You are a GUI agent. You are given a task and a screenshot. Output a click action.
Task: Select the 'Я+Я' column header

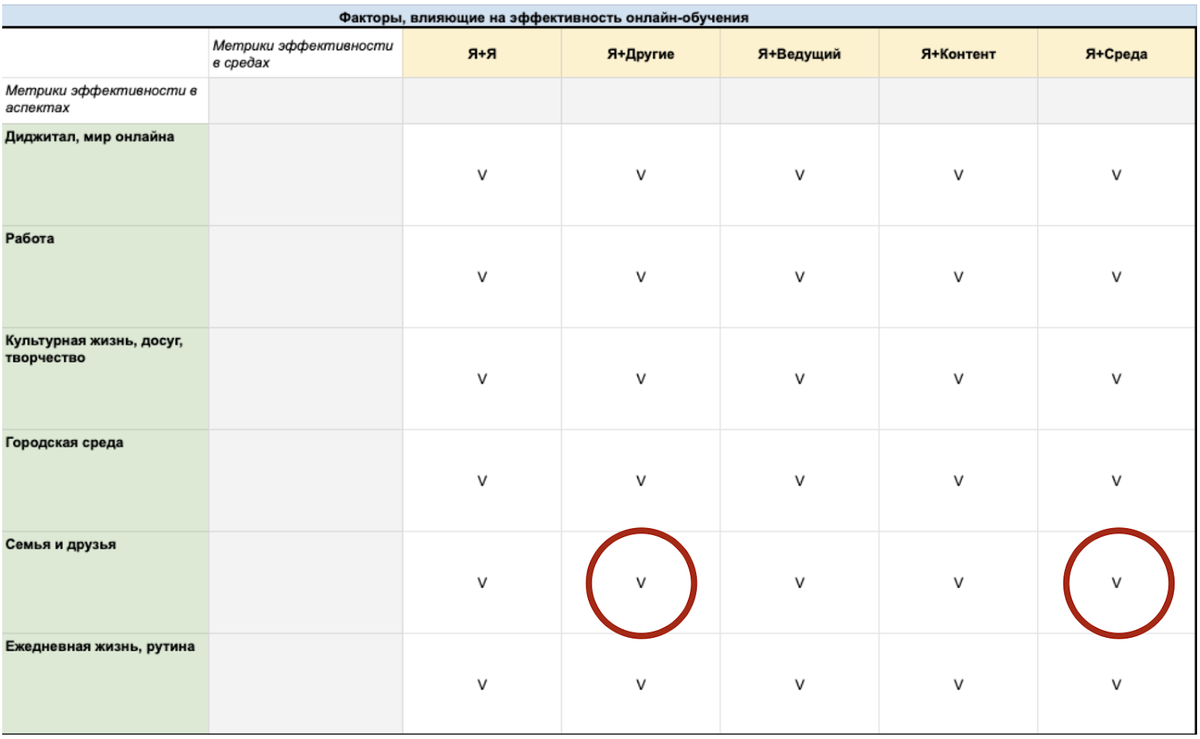point(482,54)
